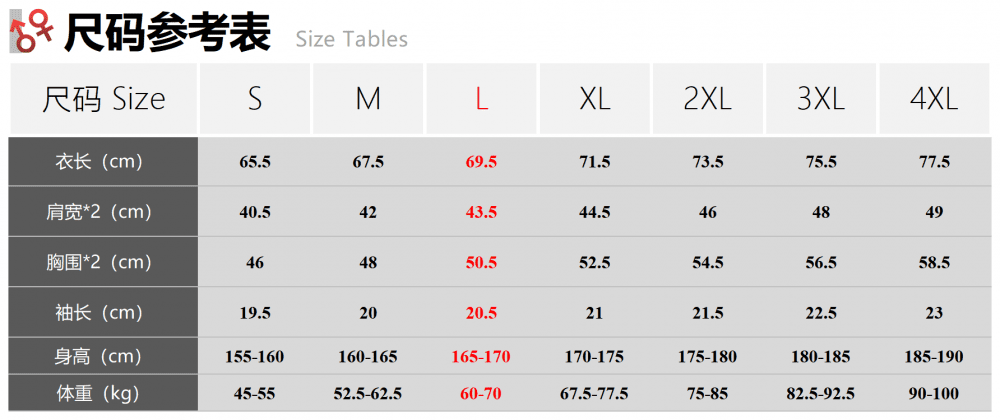Select the M size column header
The image size is (1000, 420).
coord(368,99)
